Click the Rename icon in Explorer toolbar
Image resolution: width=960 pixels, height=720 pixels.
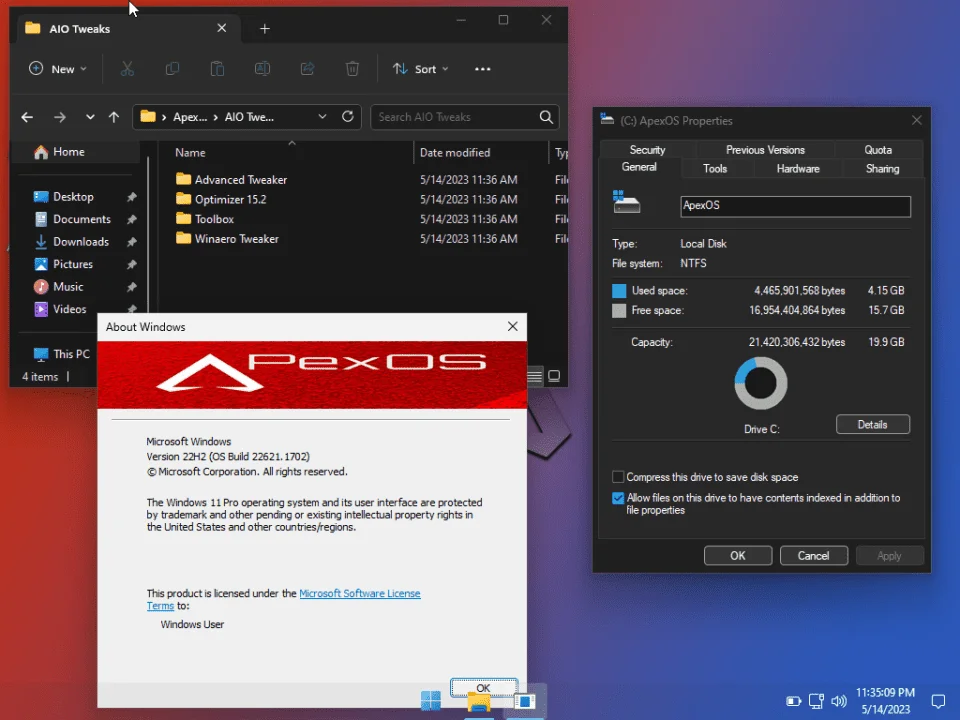pyautogui.click(x=262, y=69)
